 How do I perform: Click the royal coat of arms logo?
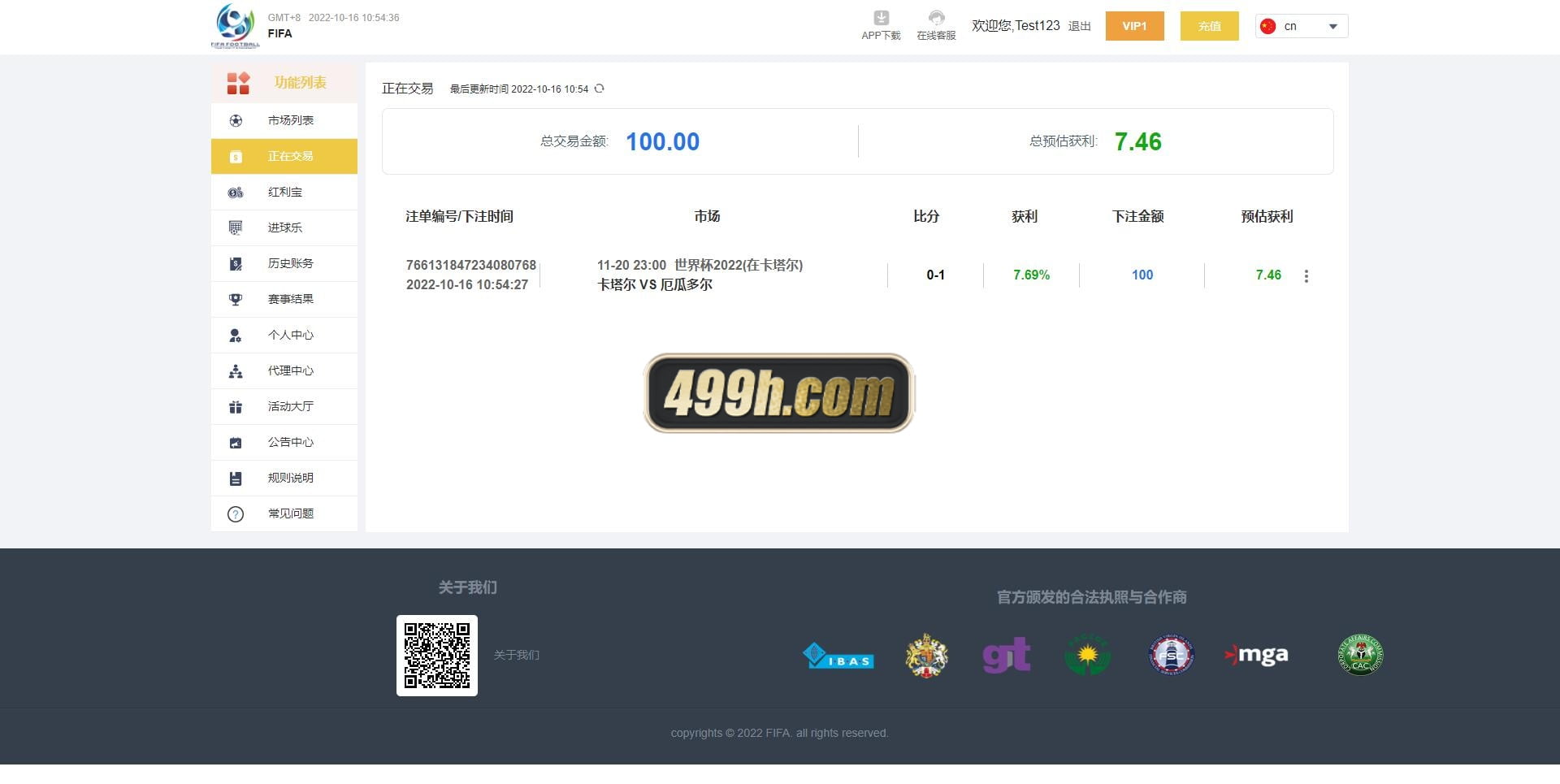pyautogui.click(x=926, y=656)
